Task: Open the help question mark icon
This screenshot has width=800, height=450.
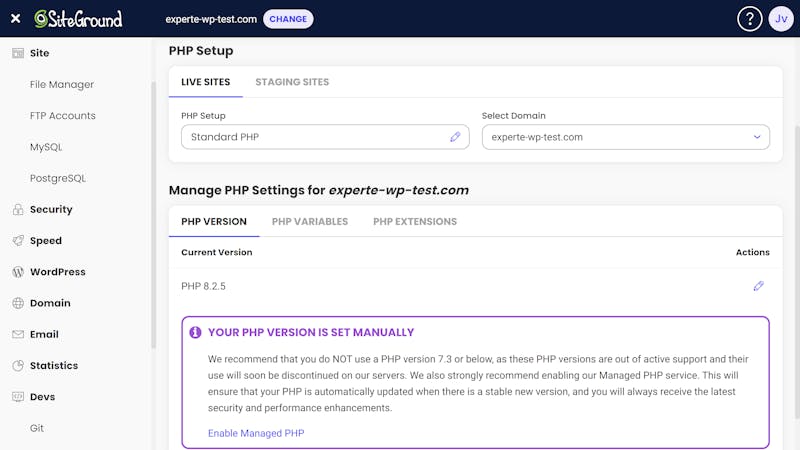Action: (x=749, y=19)
